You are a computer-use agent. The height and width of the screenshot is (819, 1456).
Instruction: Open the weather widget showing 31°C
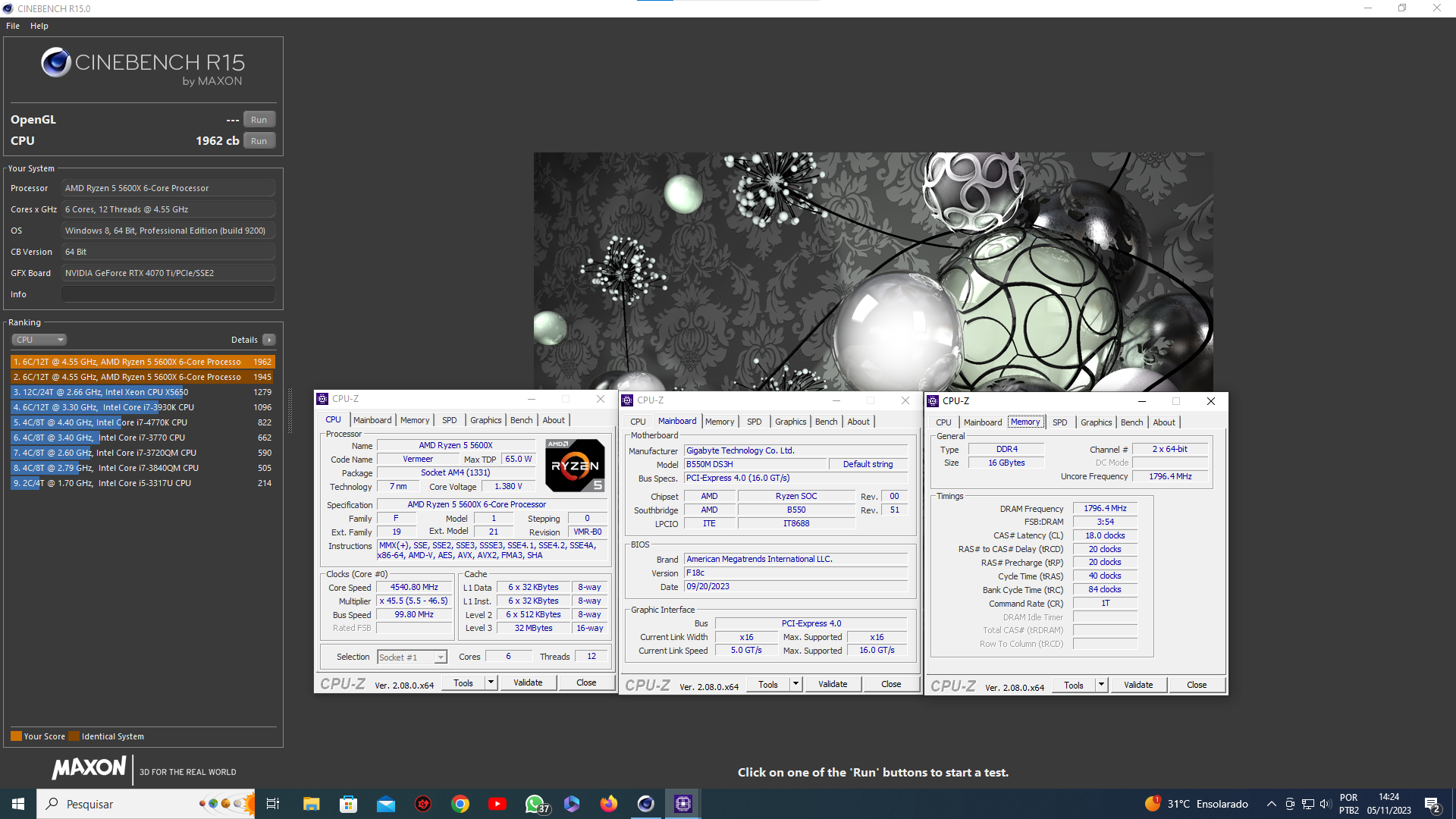1197,804
